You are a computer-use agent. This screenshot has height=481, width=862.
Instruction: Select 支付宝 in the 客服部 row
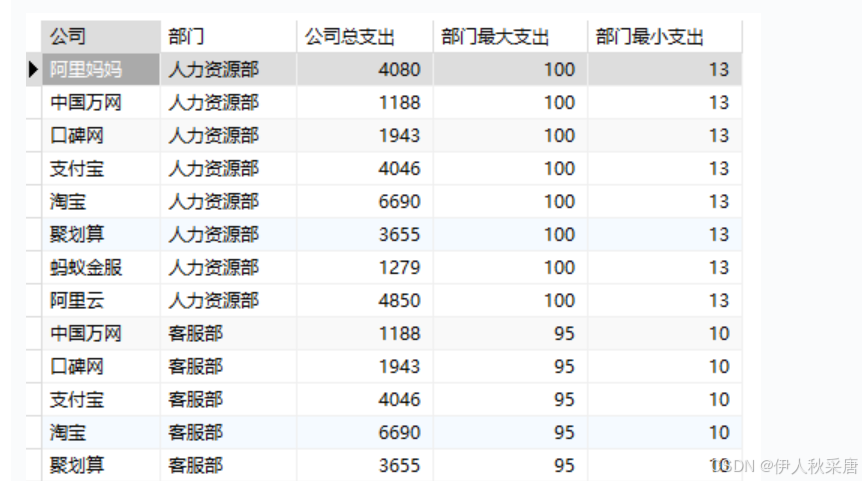101,400
